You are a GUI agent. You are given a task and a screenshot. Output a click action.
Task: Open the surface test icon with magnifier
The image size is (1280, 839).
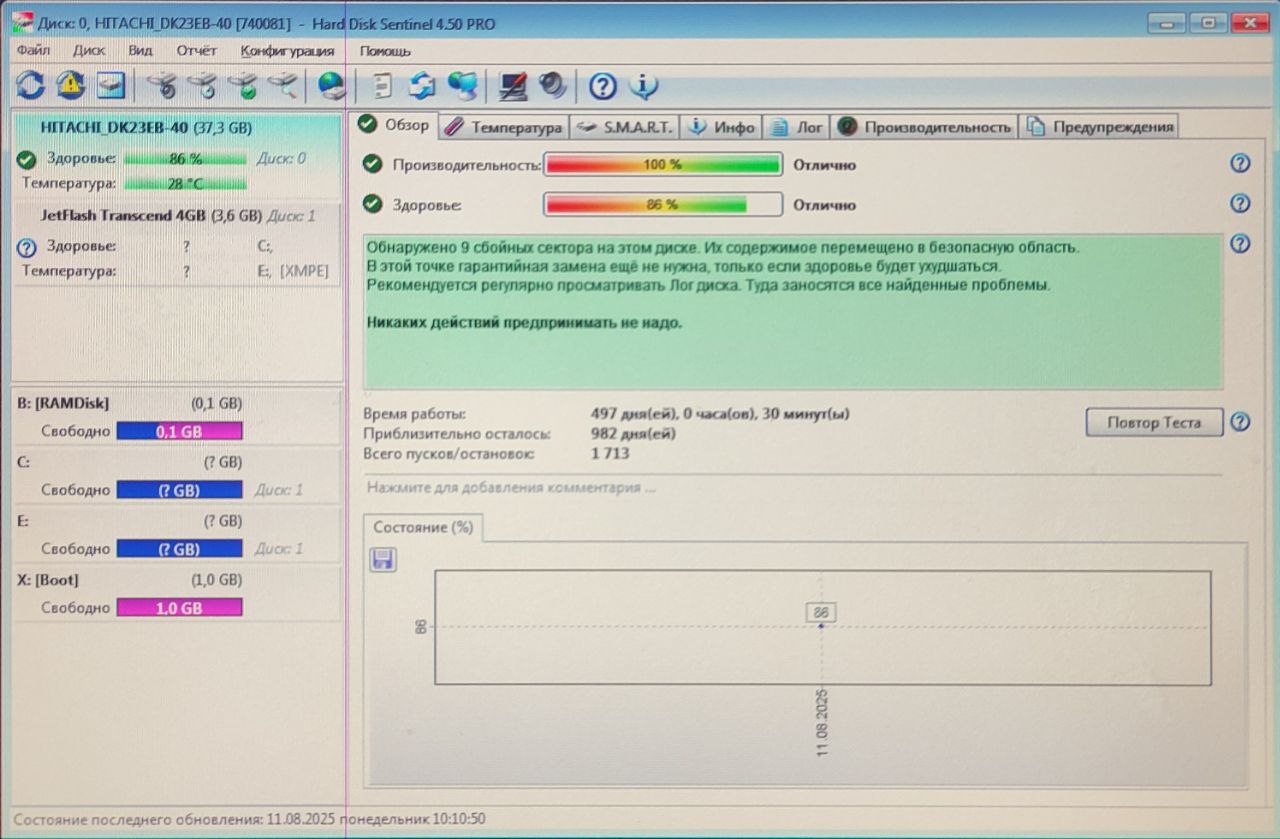[283, 86]
